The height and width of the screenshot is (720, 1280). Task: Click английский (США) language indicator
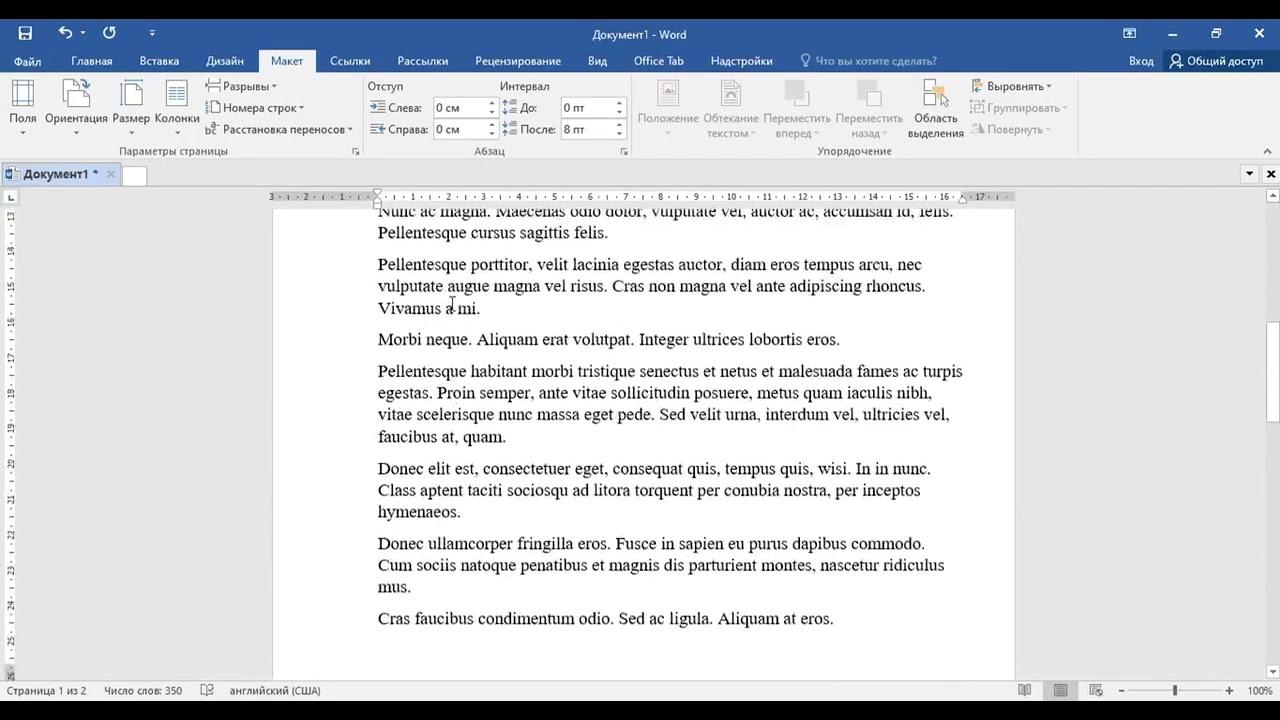point(275,690)
